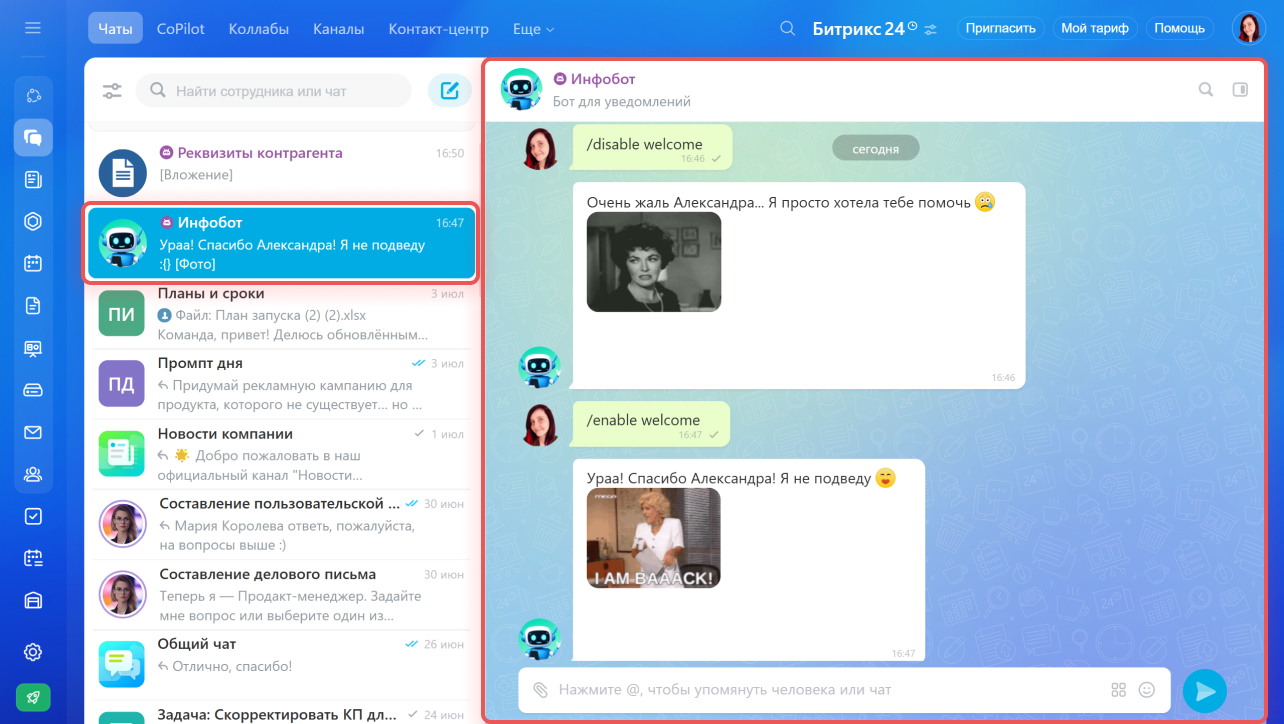Open Составление пользовательской chat
This screenshot has height=724, width=1284.
pos(282,524)
